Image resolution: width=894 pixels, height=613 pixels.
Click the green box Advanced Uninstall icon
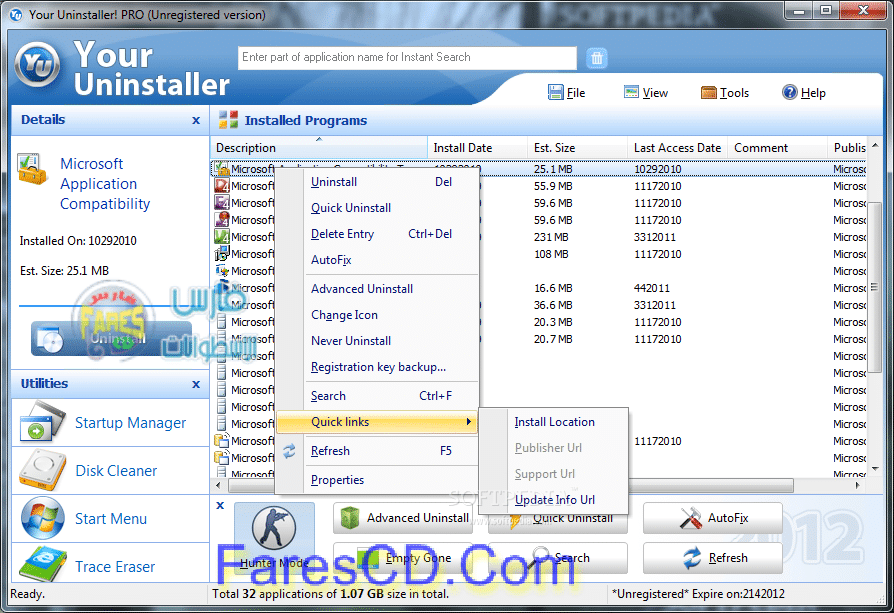pos(349,518)
